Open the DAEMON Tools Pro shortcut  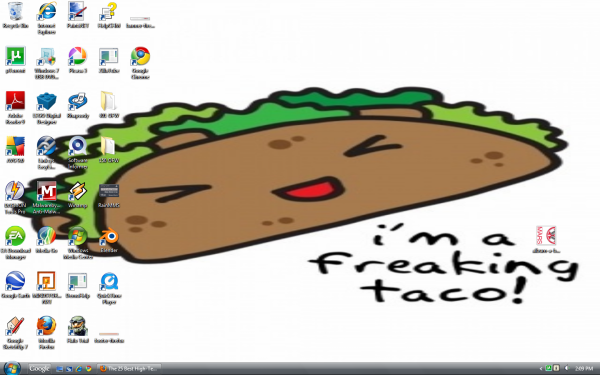15,197
